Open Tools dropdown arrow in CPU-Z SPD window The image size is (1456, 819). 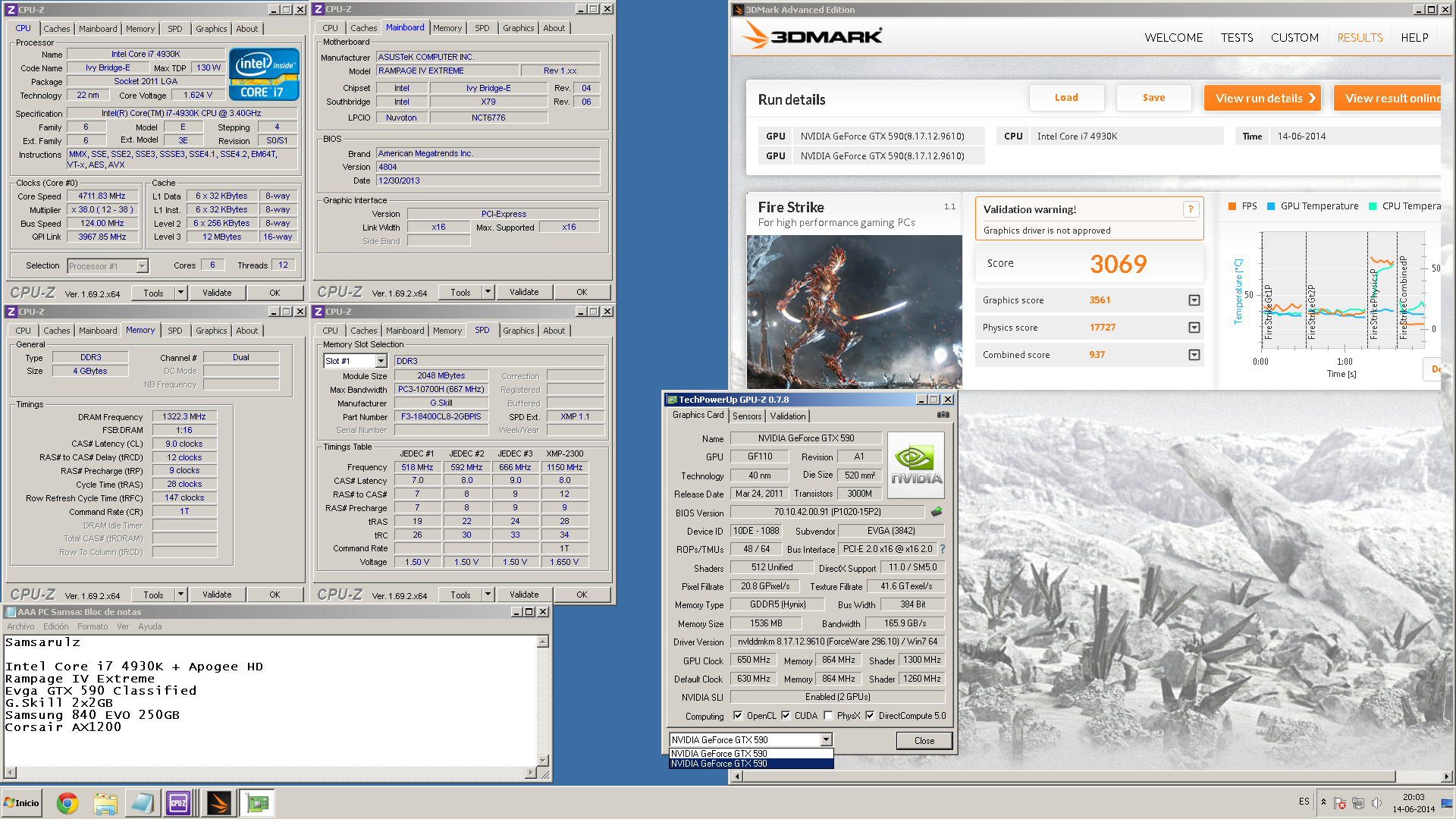click(488, 594)
